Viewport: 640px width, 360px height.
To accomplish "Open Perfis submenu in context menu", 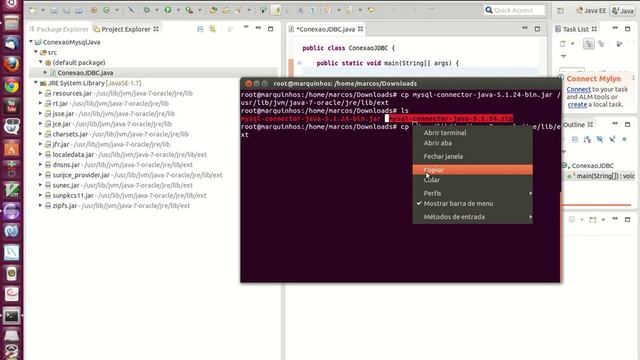I will tap(472, 193).
